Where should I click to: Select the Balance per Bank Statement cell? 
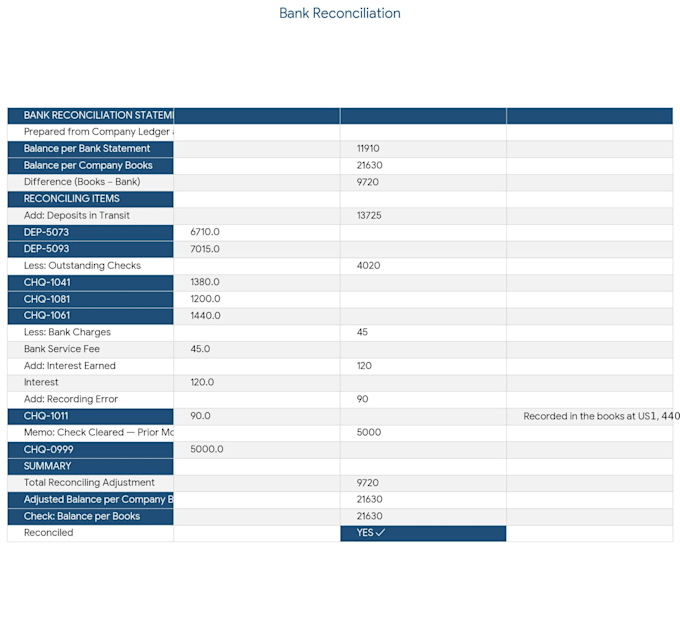90,149
